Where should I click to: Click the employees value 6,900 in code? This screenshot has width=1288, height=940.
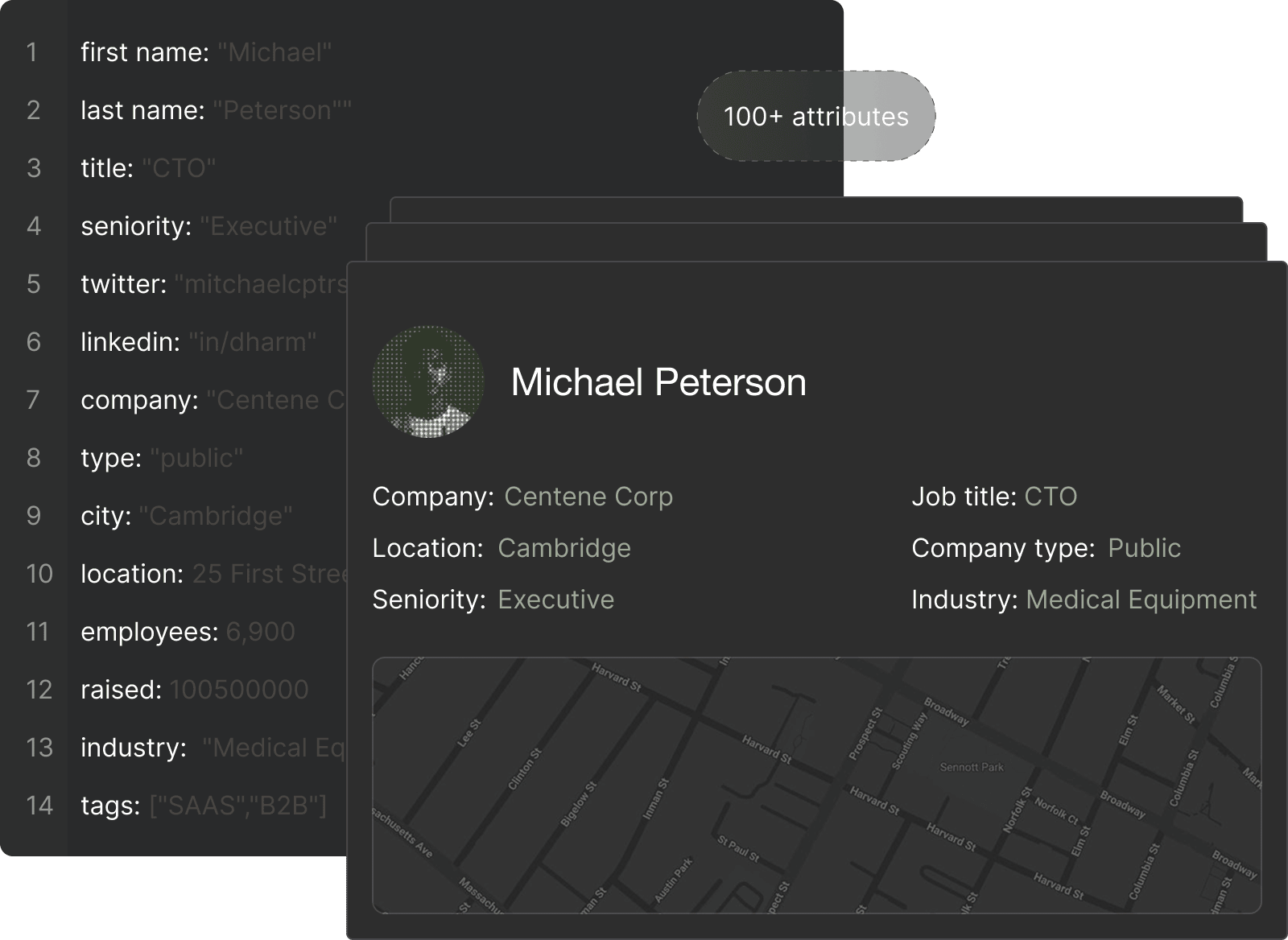(x=260, y=632)
